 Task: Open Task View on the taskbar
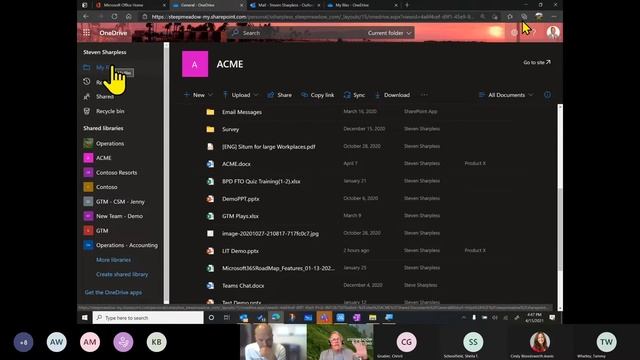click(227, 318)
